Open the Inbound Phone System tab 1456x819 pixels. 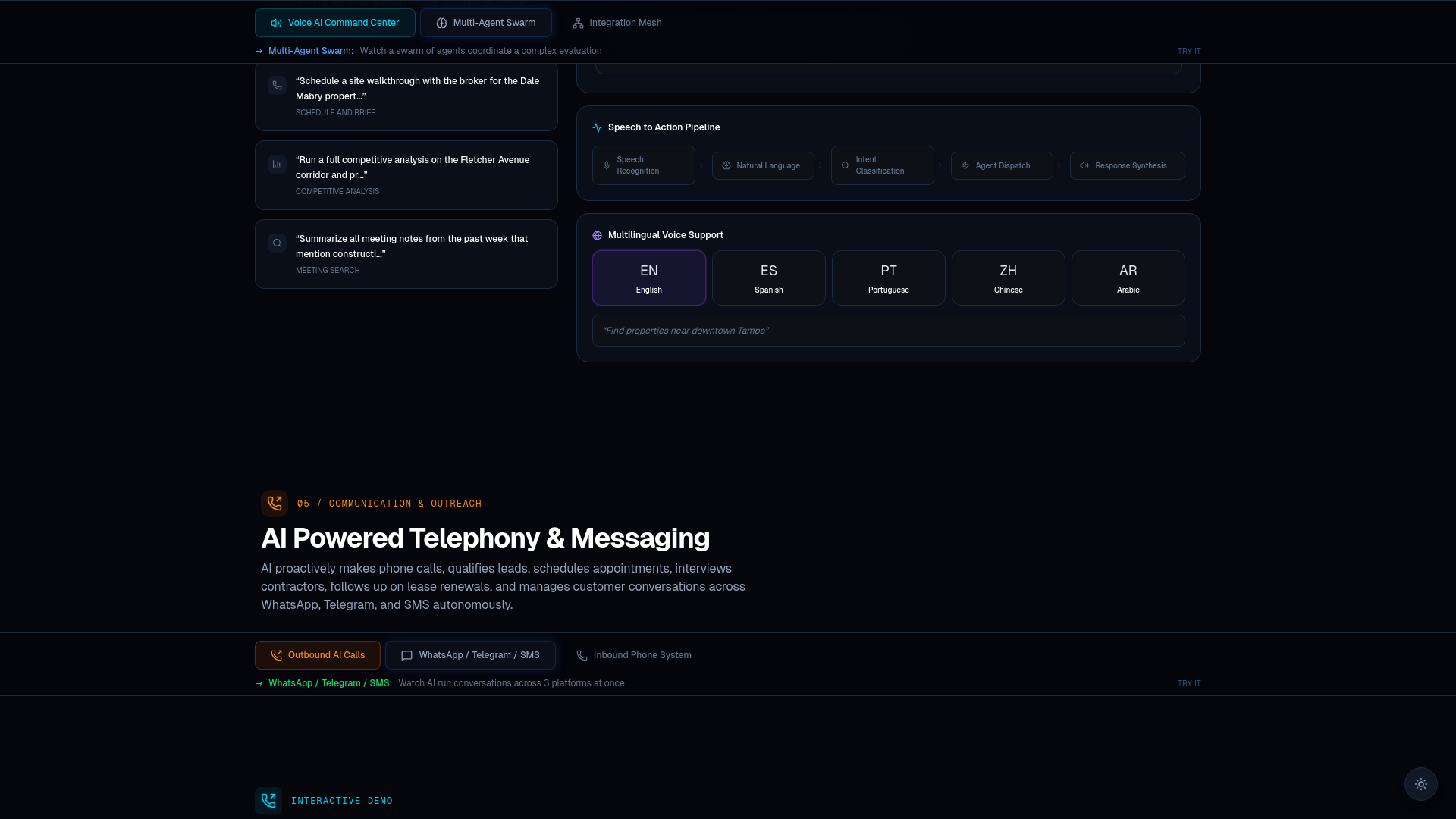(x=633, y=655)
